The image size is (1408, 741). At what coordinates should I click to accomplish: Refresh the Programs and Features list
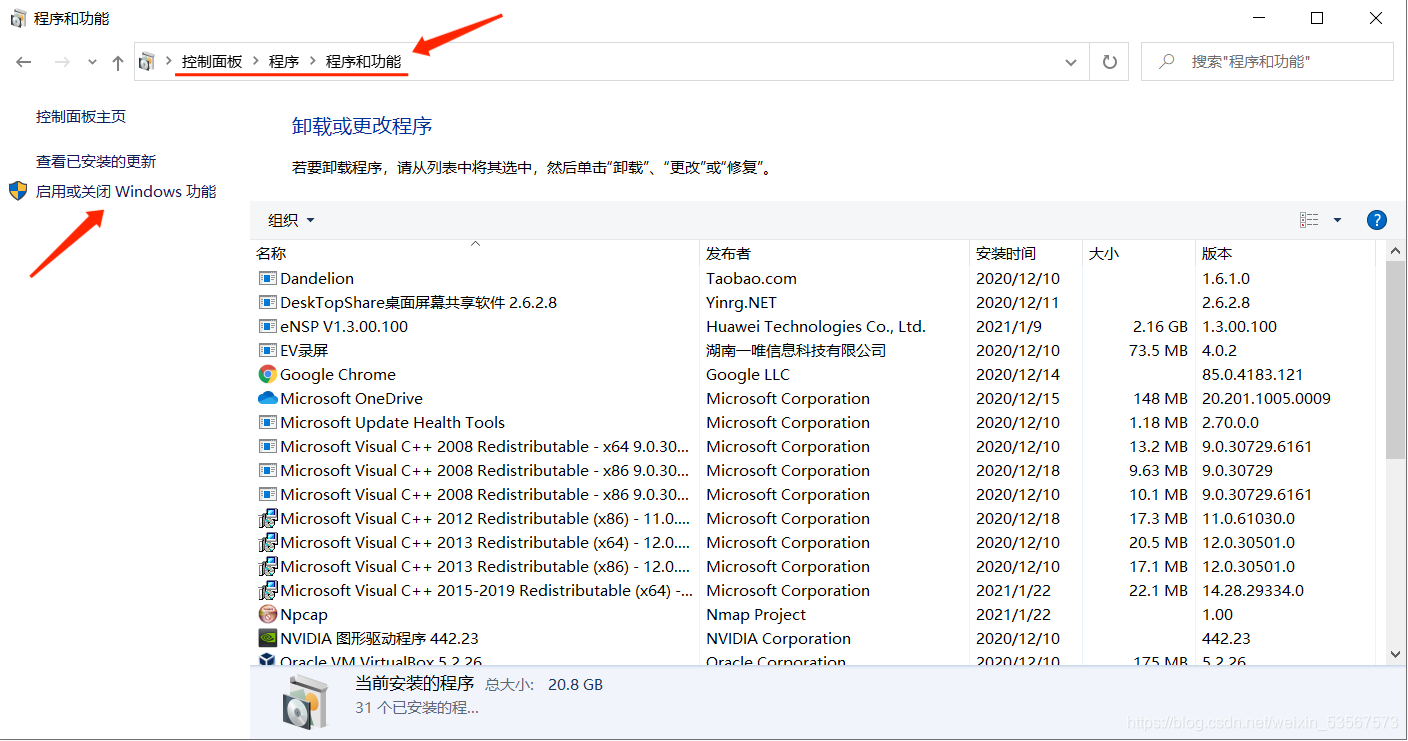tap(1109, 62)
